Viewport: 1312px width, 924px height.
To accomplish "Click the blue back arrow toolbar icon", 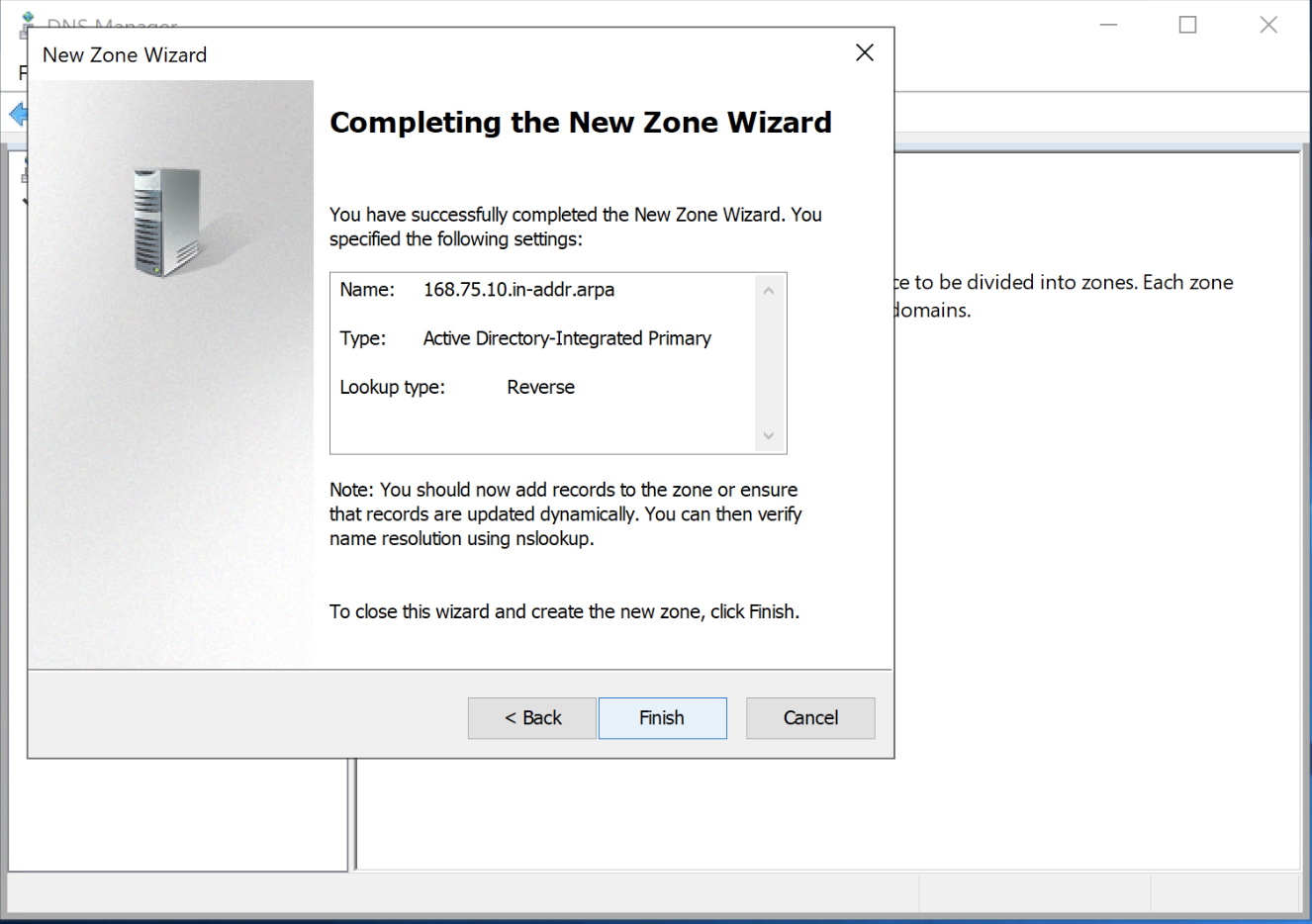I will tap(17, 115).
